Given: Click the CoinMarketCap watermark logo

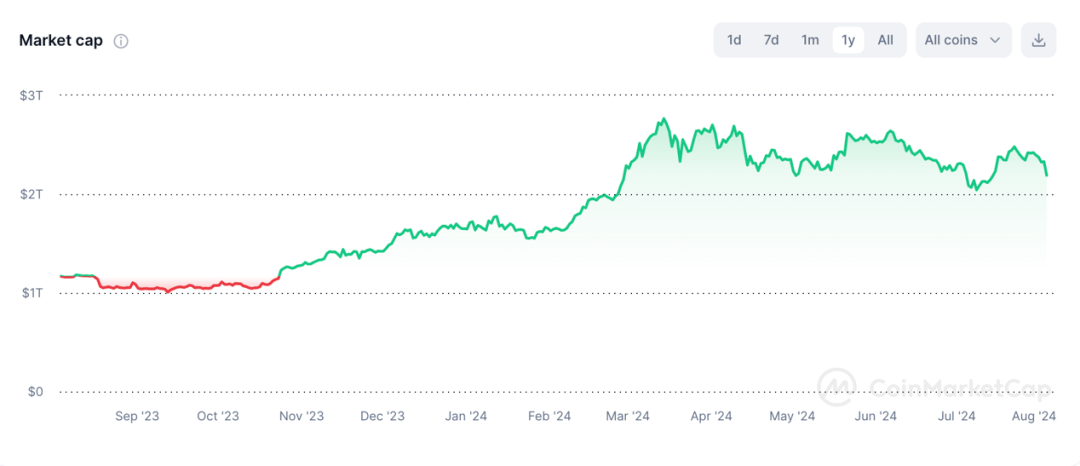Looking at the screenshot, I should tap(836, 387).
